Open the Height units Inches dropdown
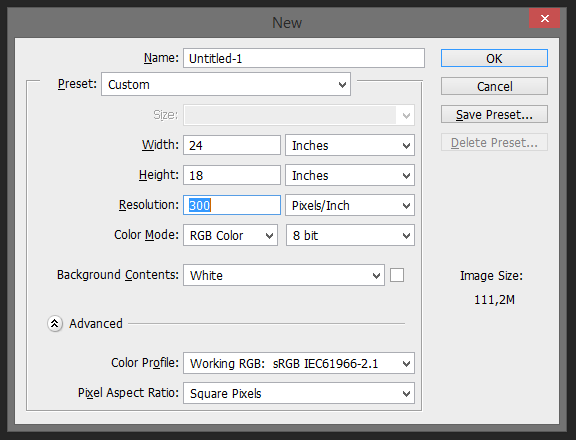This screenshot has width=576, height=440. pyautogui.click(x=350, y=176)
